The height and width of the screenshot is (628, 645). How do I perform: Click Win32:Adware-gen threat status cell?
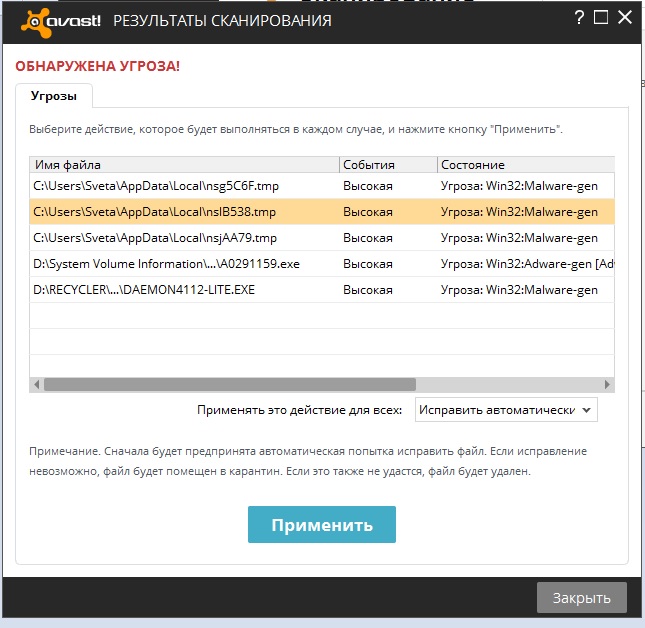[x=527, y=264]
